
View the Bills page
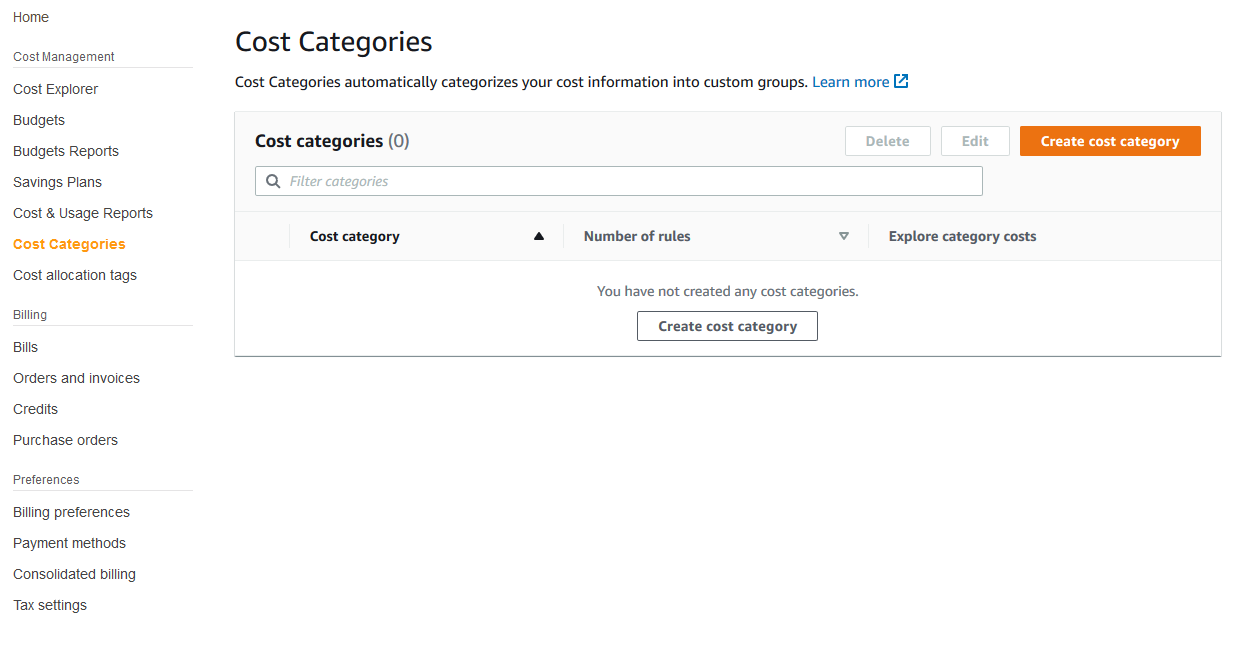[24, 346]
